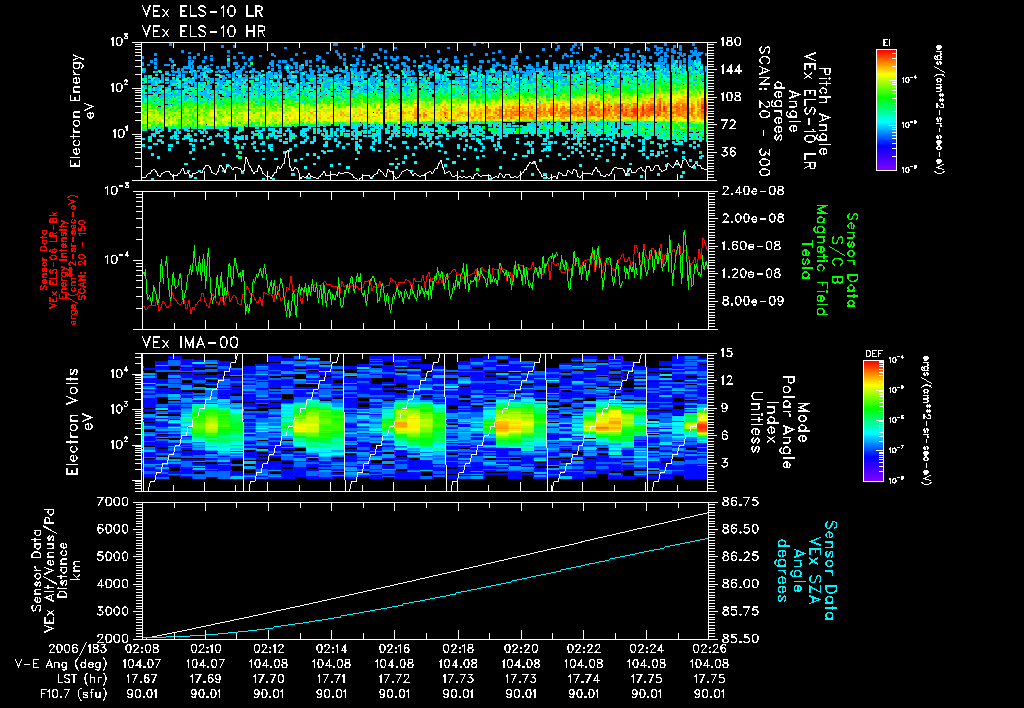The width and height of the screenshot is (1024, 708).
Task: Click F10.7 value 90.01 under 02:26
Action: pos(710,694)
